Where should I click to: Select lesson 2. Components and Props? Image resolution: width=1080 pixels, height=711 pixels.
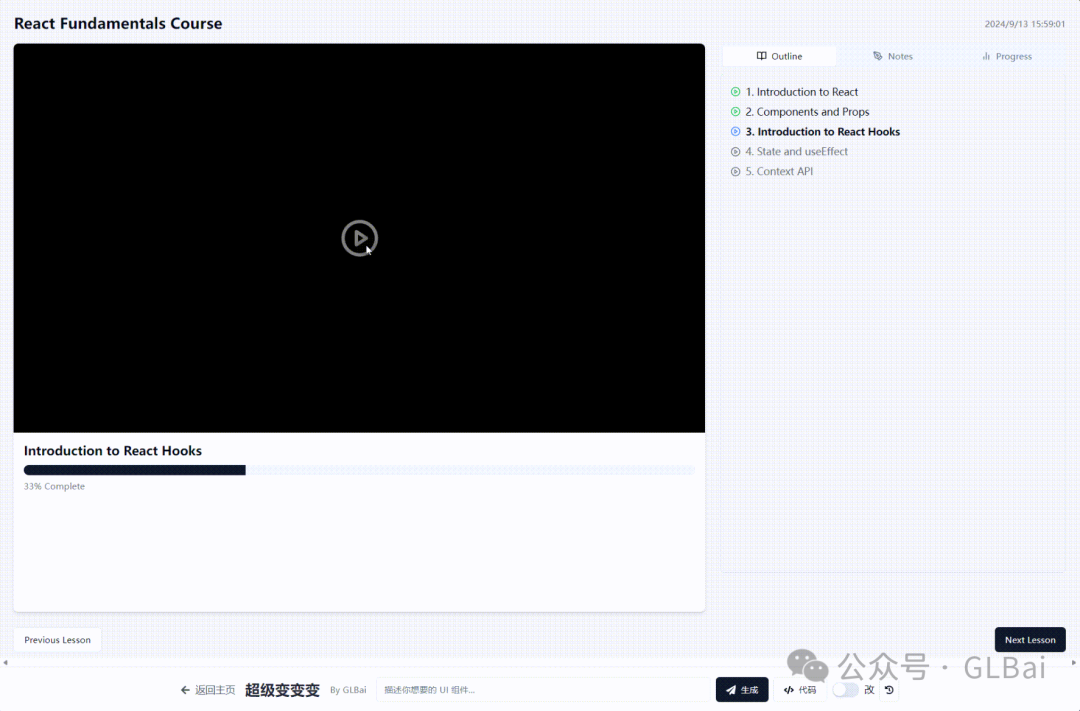pos(807,112)
